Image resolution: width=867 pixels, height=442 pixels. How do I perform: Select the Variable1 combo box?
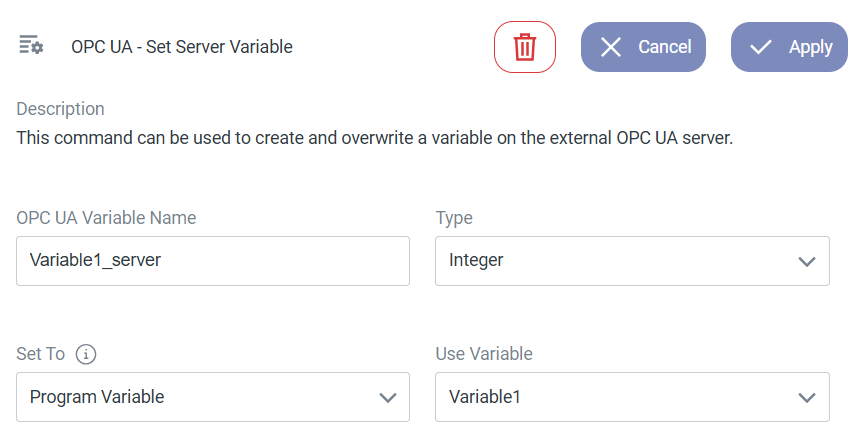pos(620,397)
